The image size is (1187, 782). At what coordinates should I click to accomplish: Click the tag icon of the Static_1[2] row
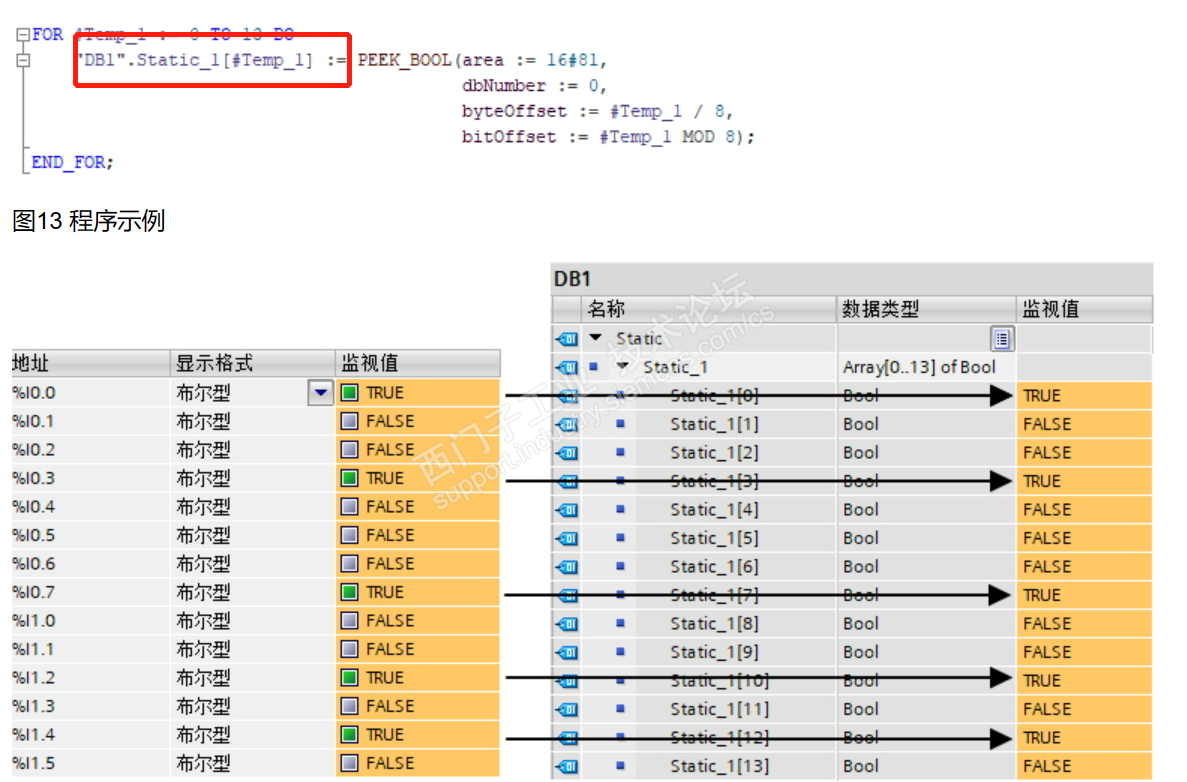[x=567, y=453]
